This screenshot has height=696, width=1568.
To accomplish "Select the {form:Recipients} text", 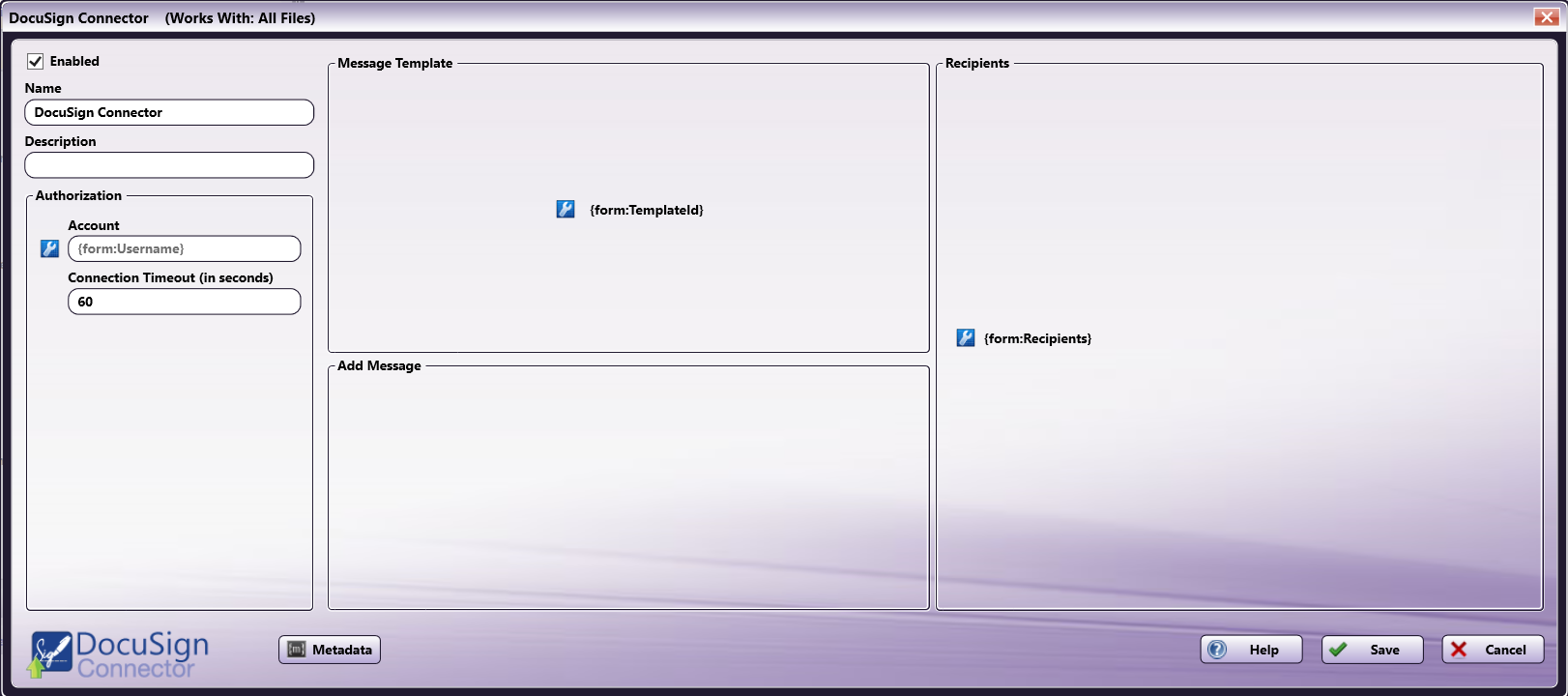I will pyautogui.click(x=1038, y=338).
